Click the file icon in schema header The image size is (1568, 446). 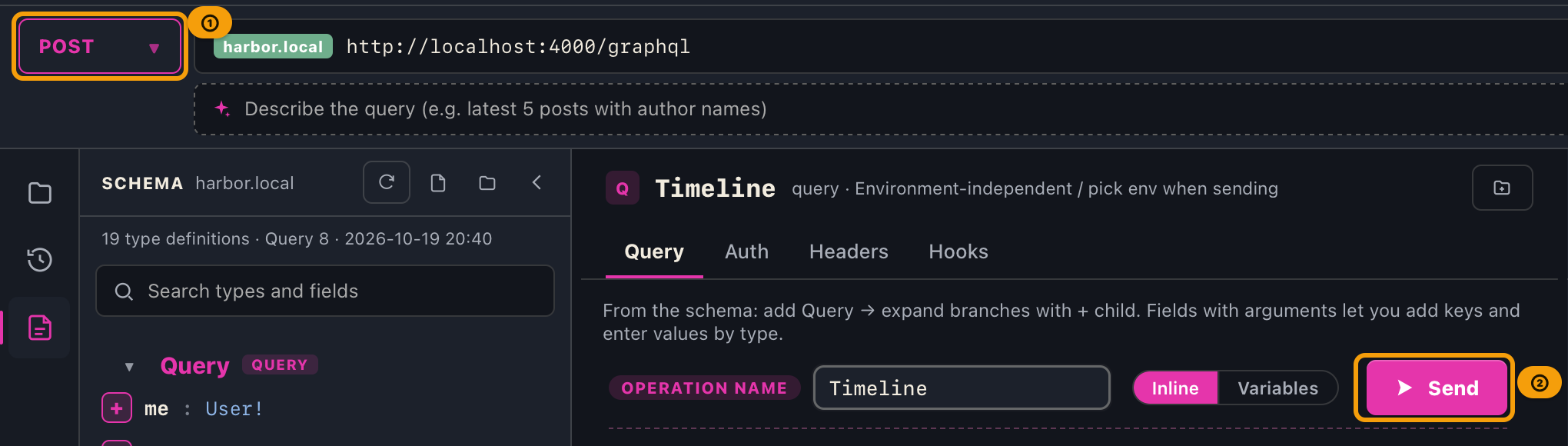point(438,183)
